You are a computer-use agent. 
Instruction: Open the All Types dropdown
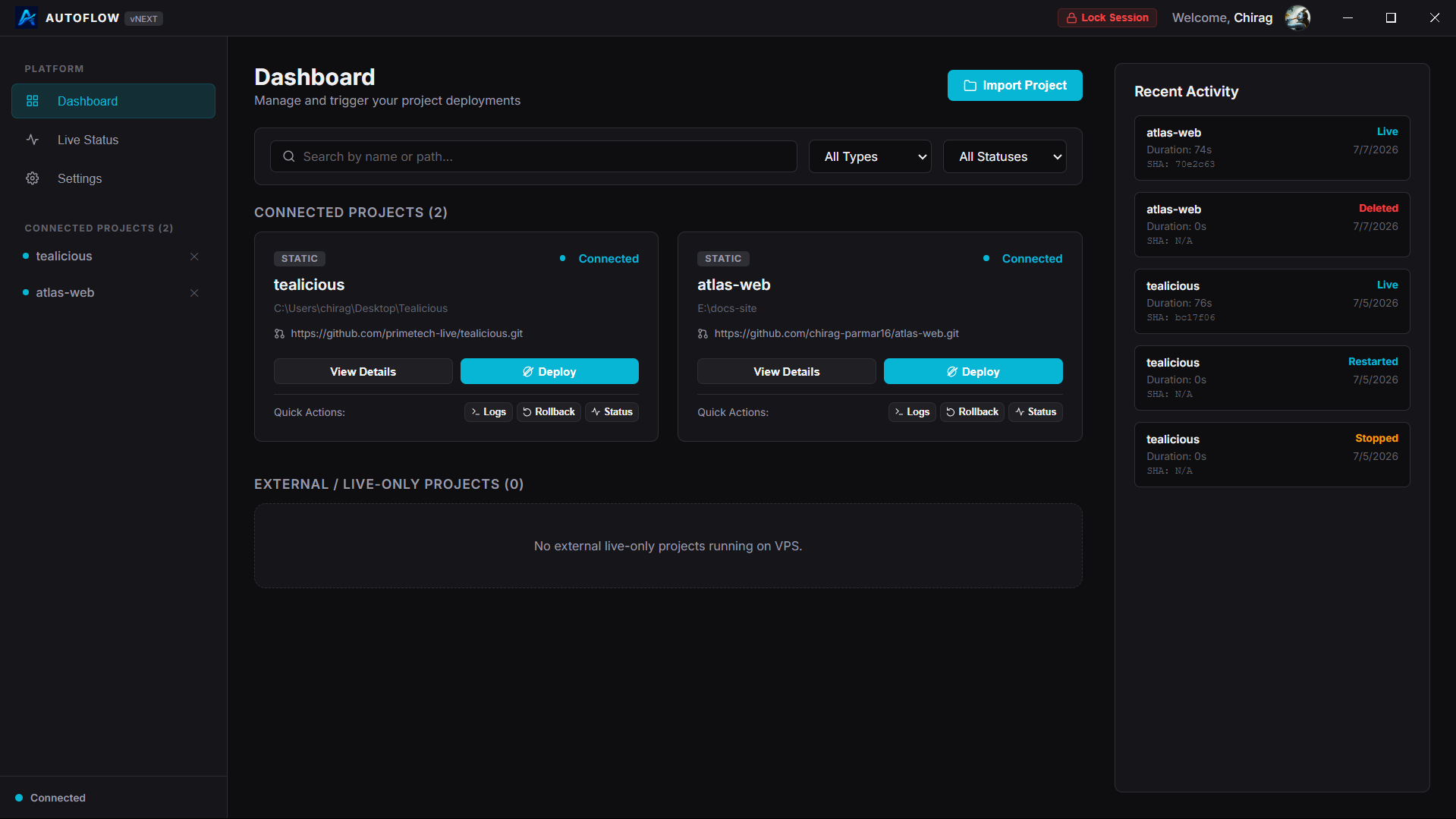pyautogui.click(x=870, y=156)
